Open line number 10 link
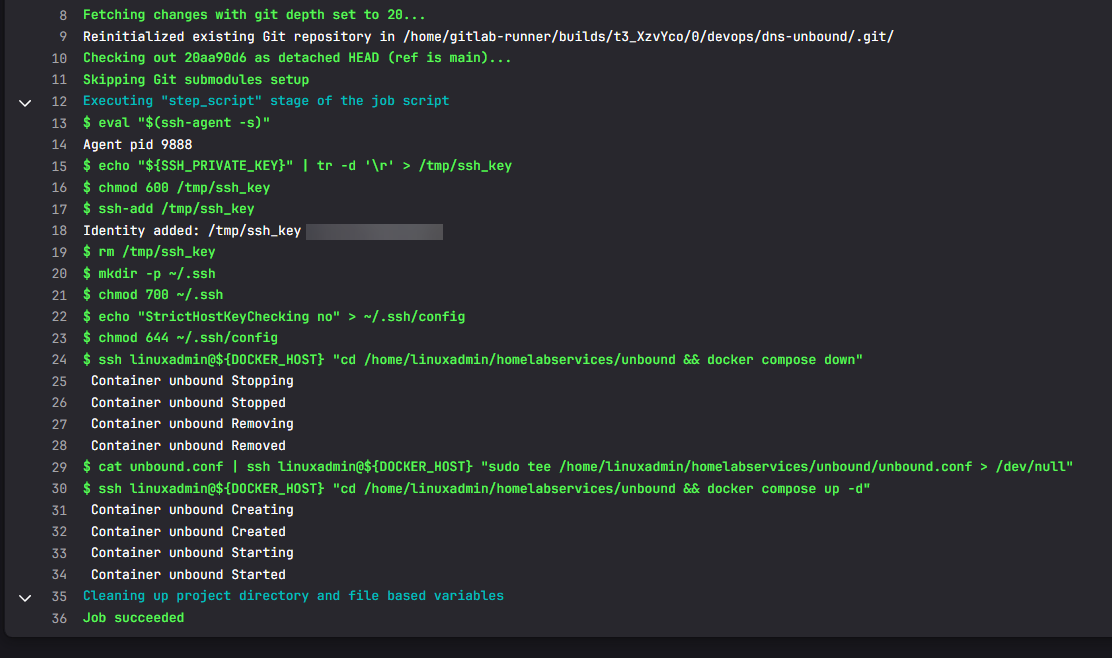This screenshot has width=1112, height=658. pyautogui.click(x=59, y=58)
